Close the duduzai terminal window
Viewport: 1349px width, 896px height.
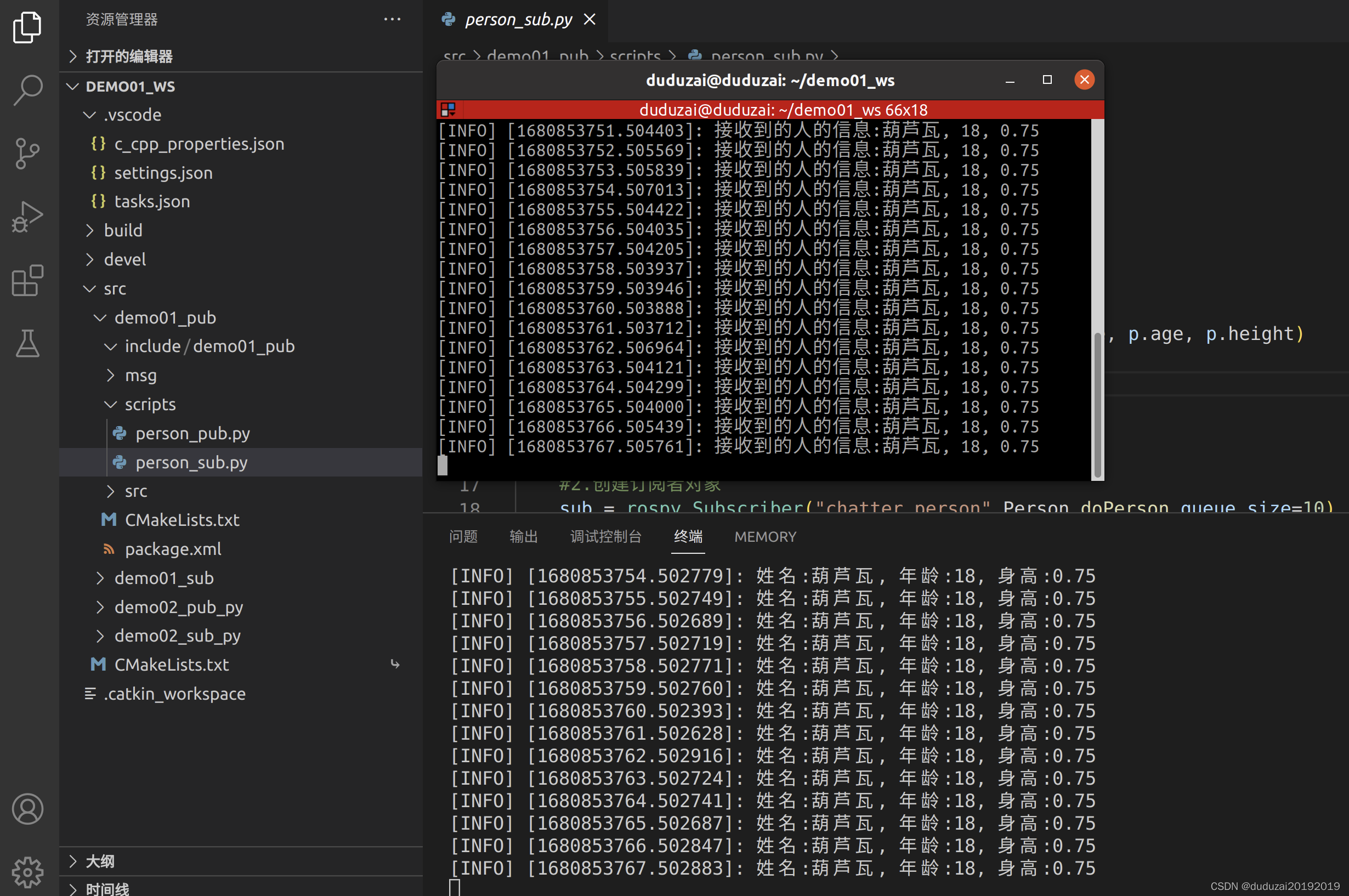coord(1085,80)
